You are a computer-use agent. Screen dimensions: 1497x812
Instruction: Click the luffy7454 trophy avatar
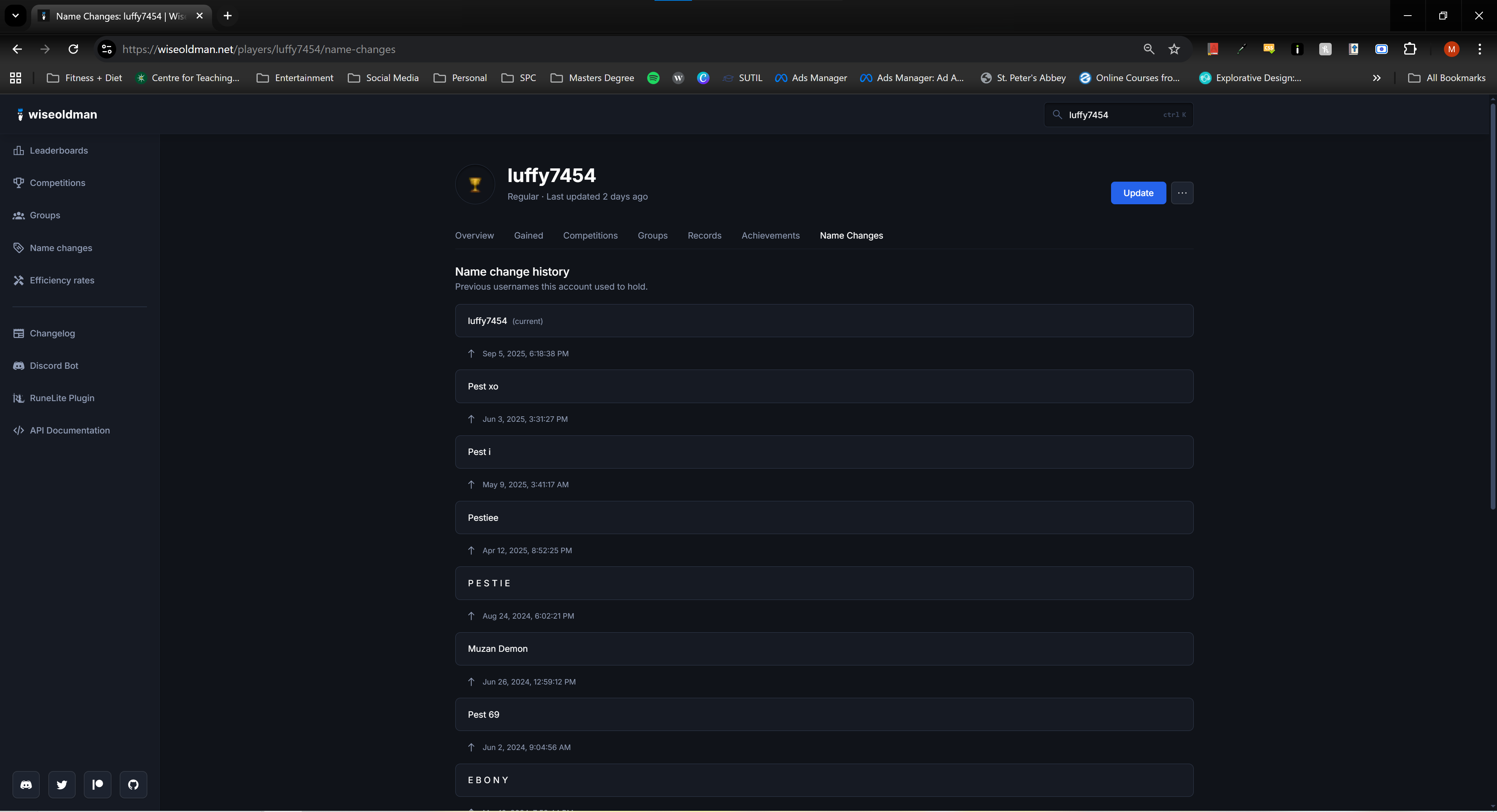[475, 184]
